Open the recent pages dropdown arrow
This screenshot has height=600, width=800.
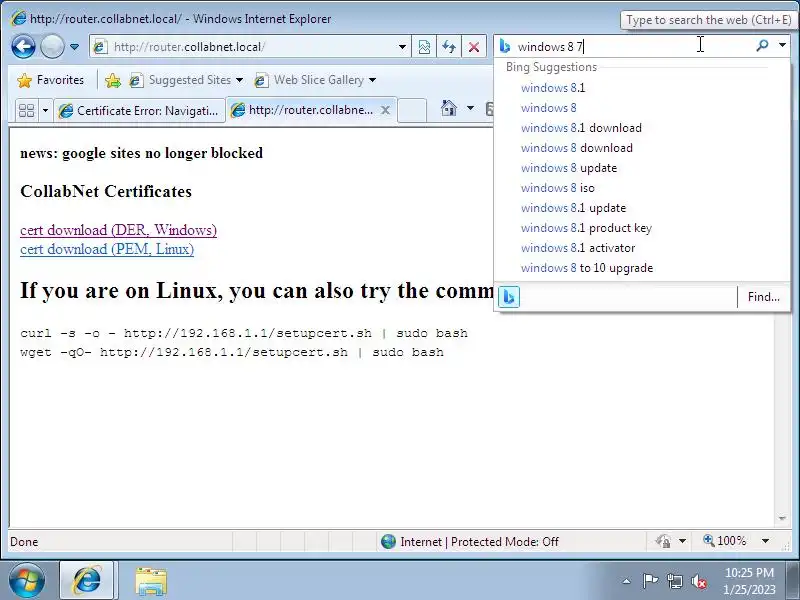[74, 47]
